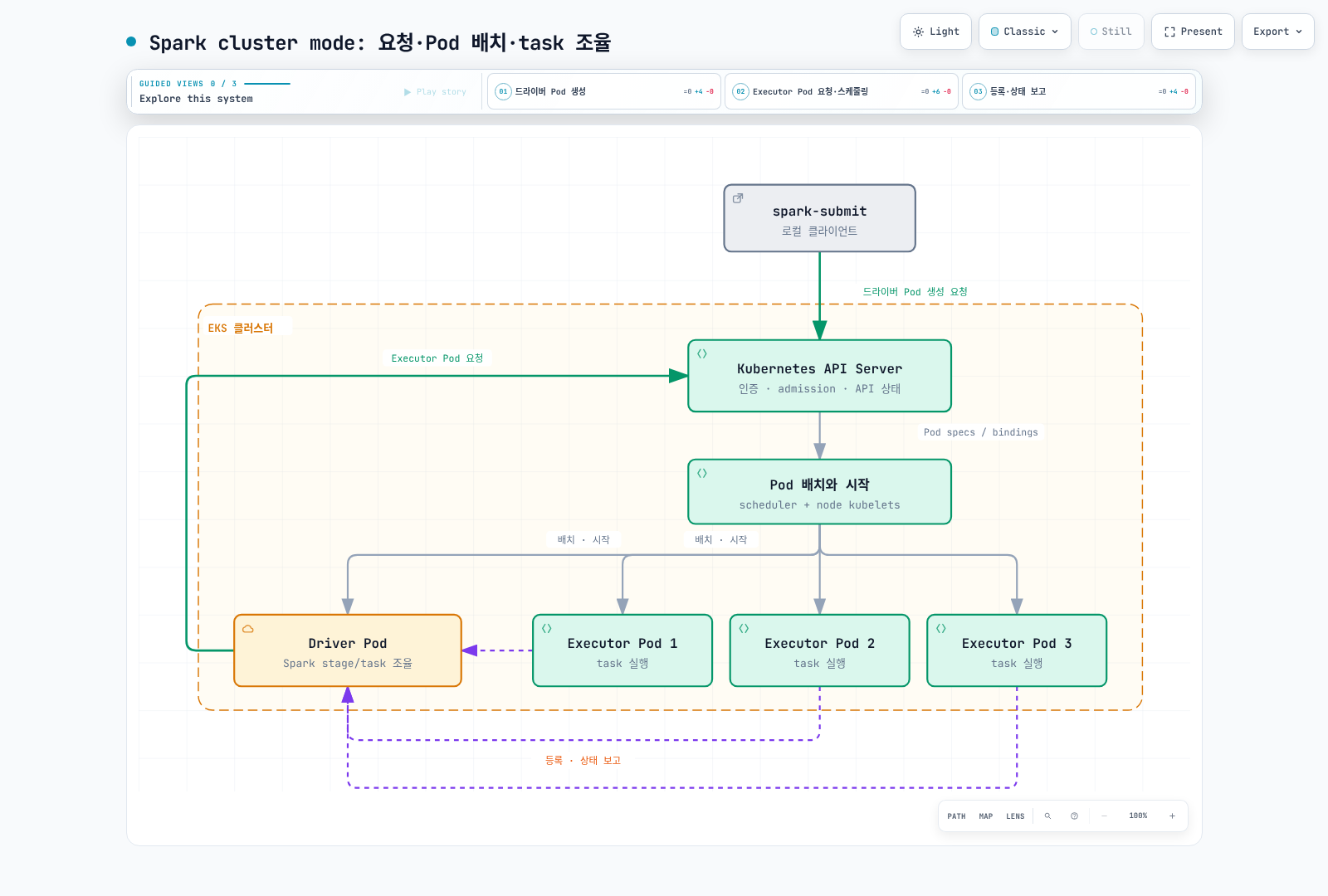Enter Present fullscreen mode
1328x896 pixels.
click(1193, 32)
